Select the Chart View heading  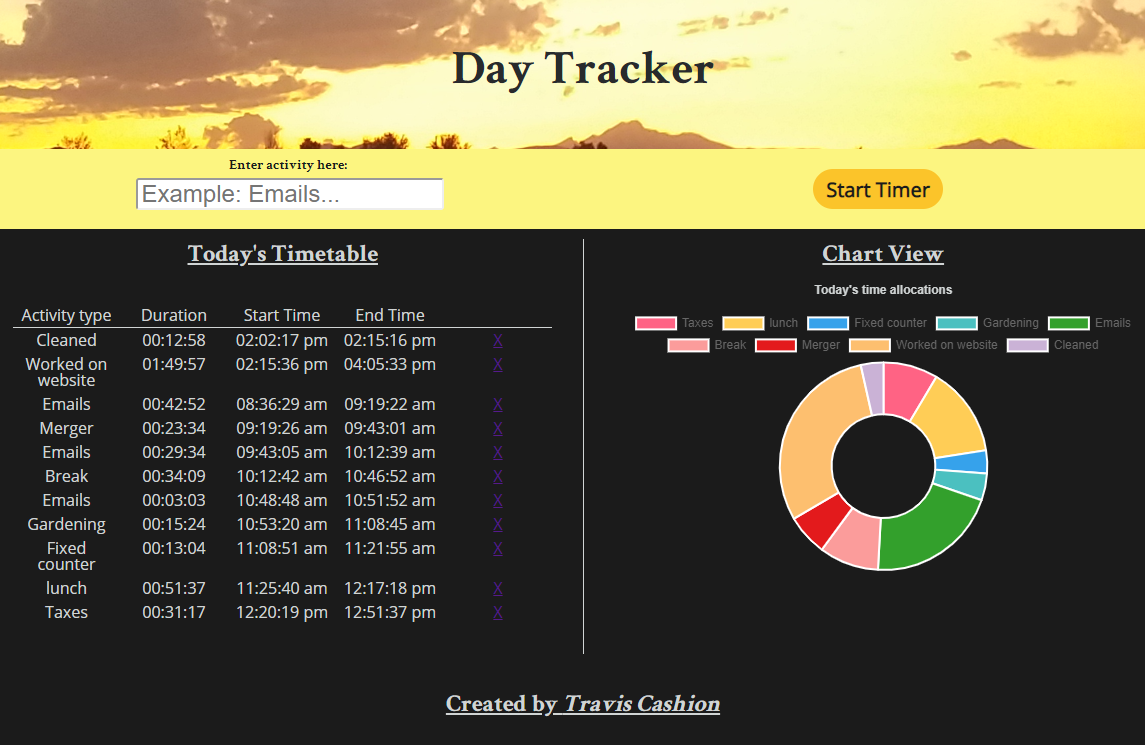882,253
